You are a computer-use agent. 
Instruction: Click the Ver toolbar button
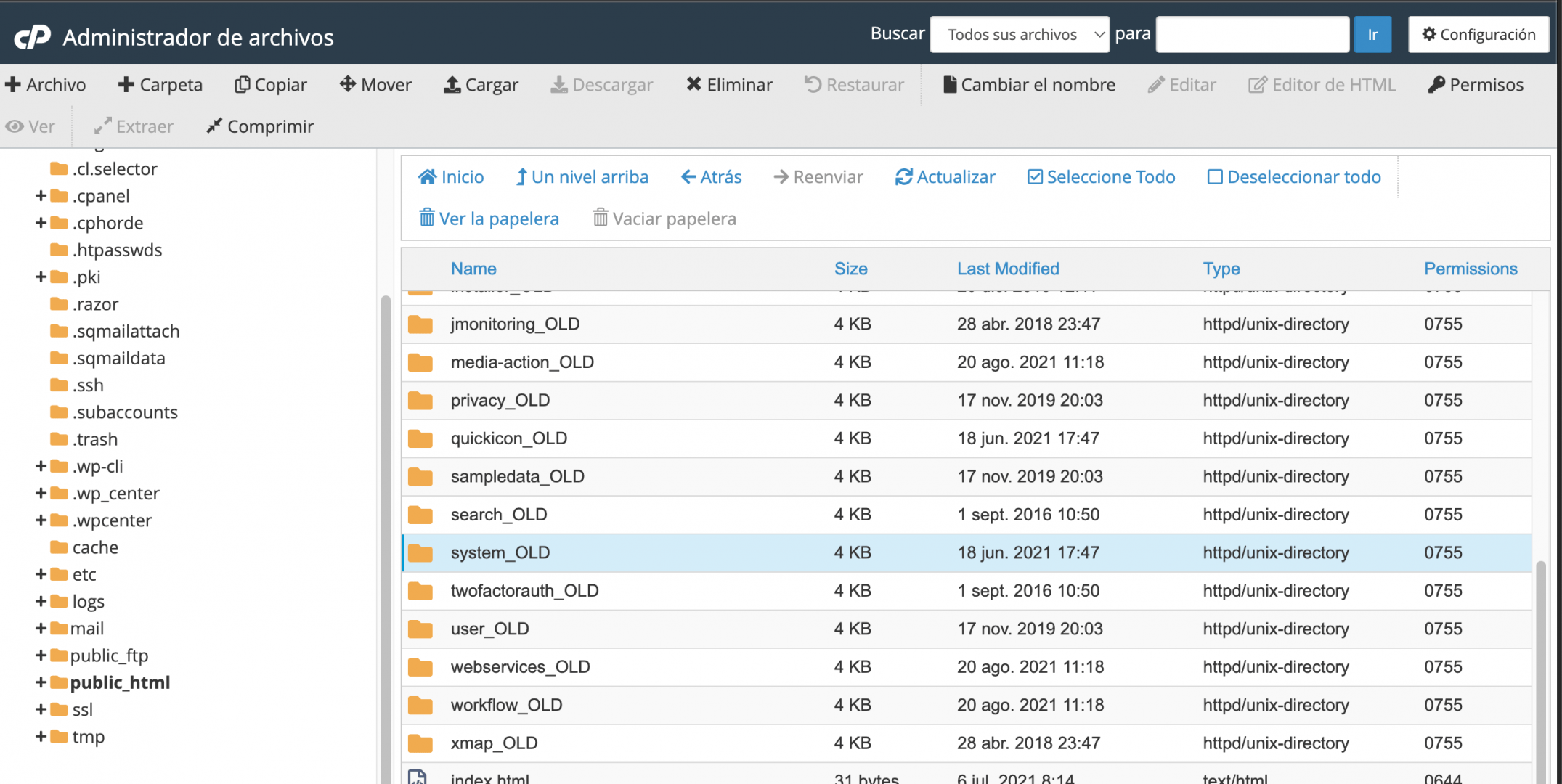click(x=30, y=126)
